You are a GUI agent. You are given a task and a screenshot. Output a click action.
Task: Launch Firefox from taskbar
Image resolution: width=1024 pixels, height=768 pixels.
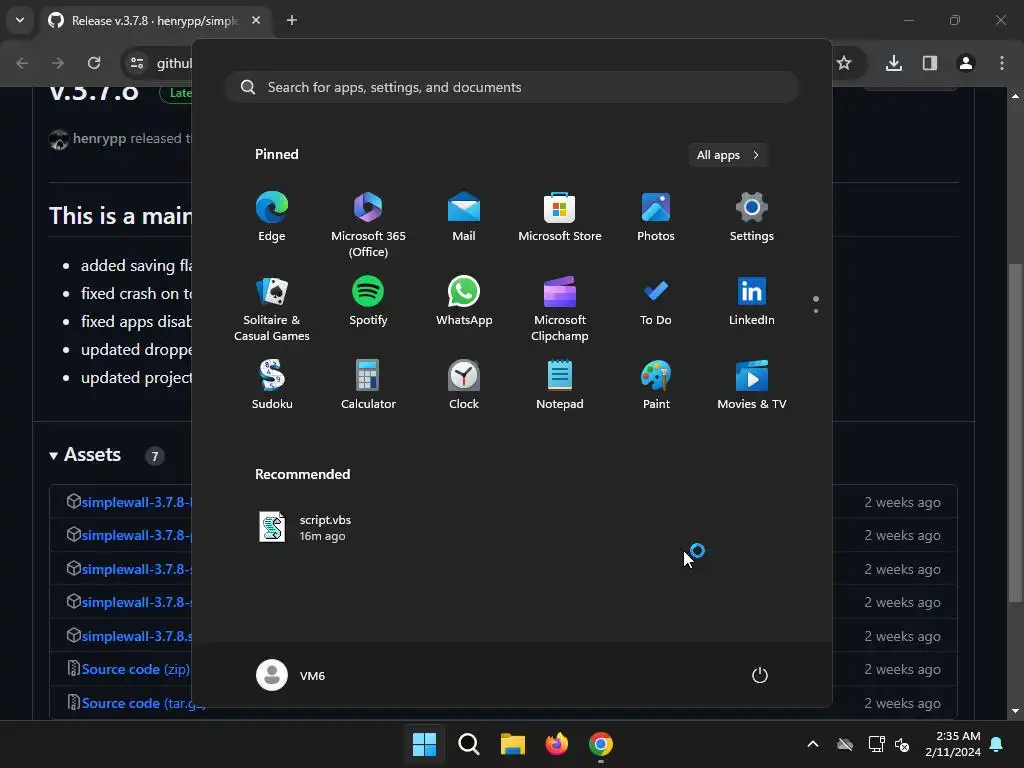(x=556, y=744)
